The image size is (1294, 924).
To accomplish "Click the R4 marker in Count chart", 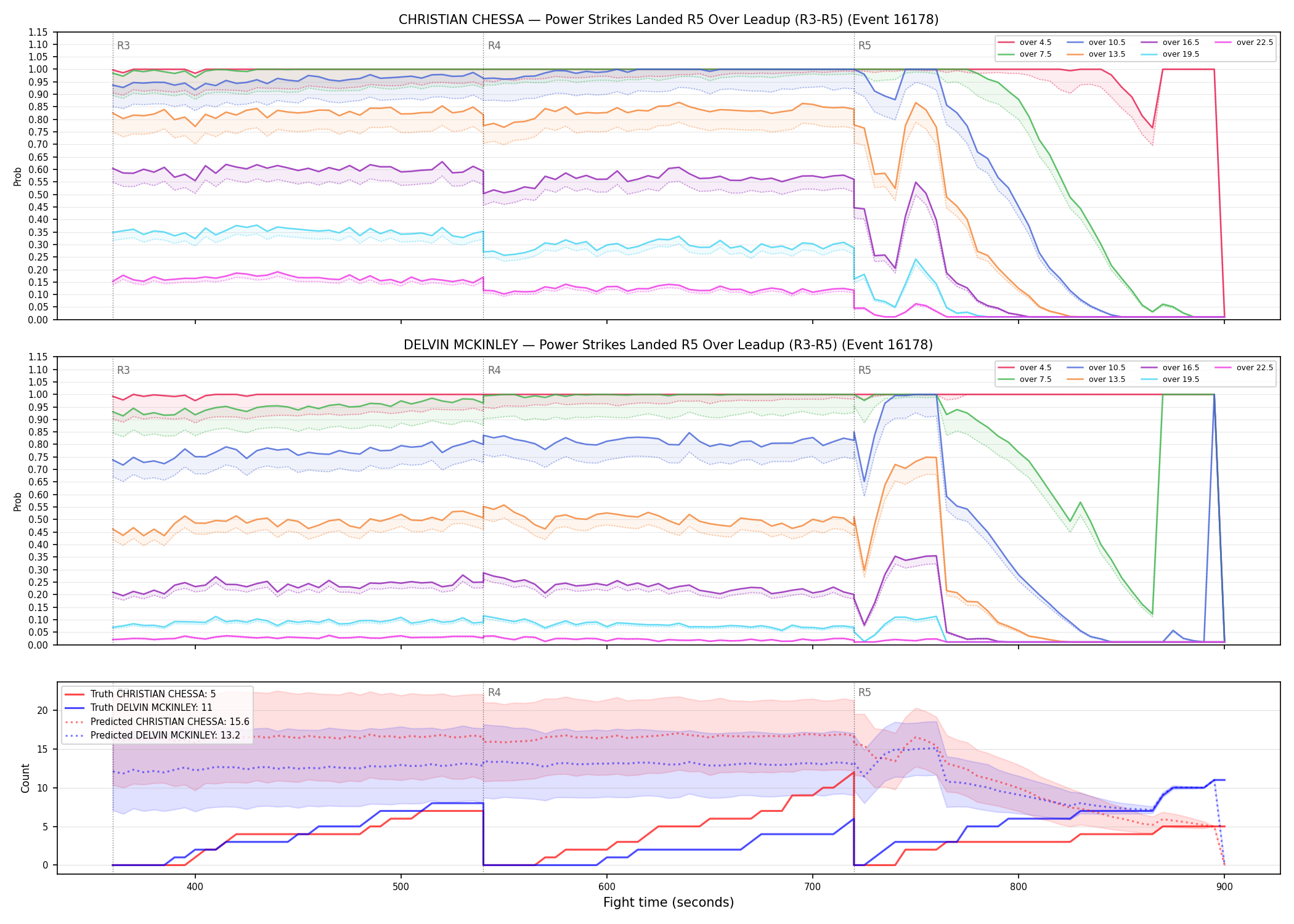I will pos(494,692).
